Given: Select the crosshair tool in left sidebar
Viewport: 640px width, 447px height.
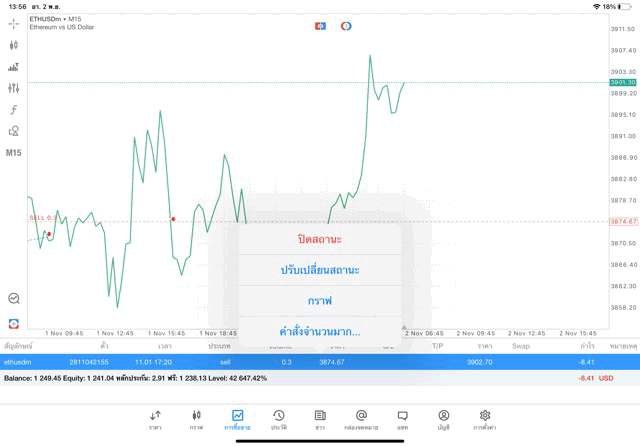Looking at the screenshot, I should click(x=14, y=24).
